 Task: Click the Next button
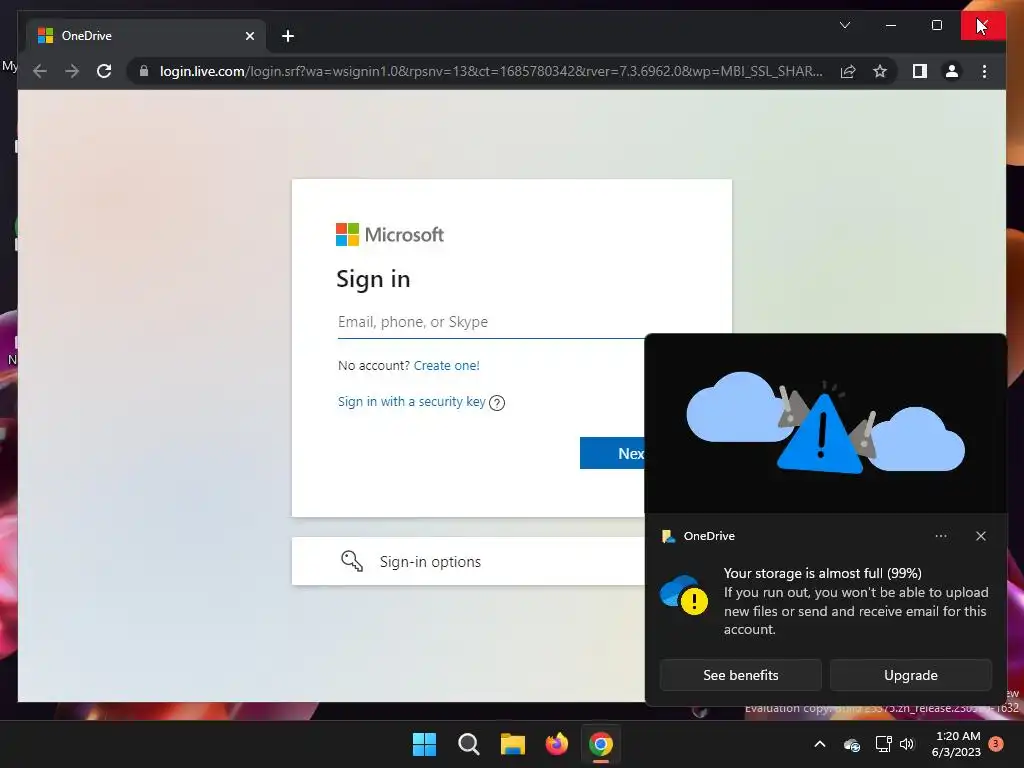click(613, 453)
